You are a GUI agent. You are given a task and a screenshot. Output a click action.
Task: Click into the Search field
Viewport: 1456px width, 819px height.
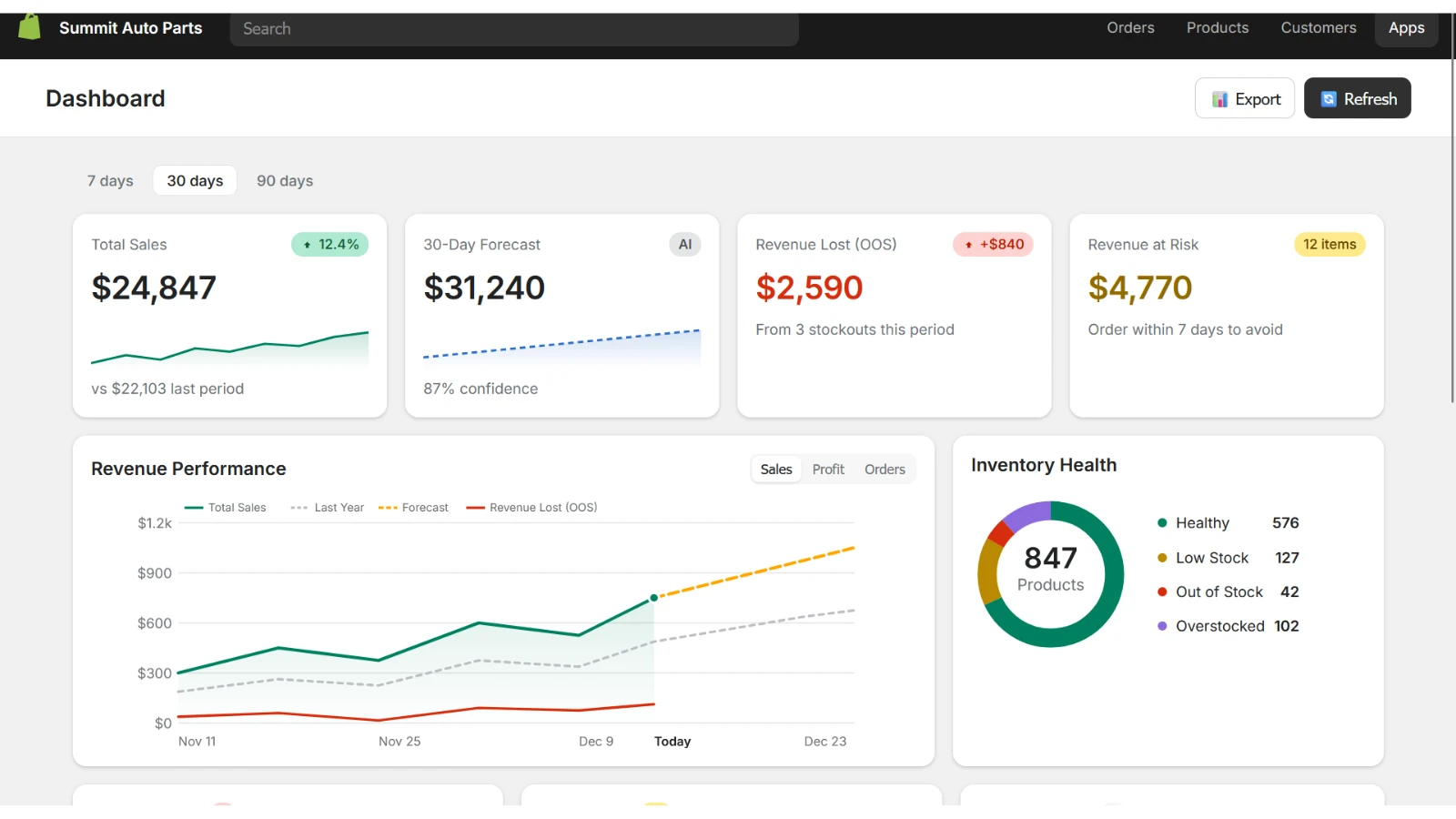514,29
